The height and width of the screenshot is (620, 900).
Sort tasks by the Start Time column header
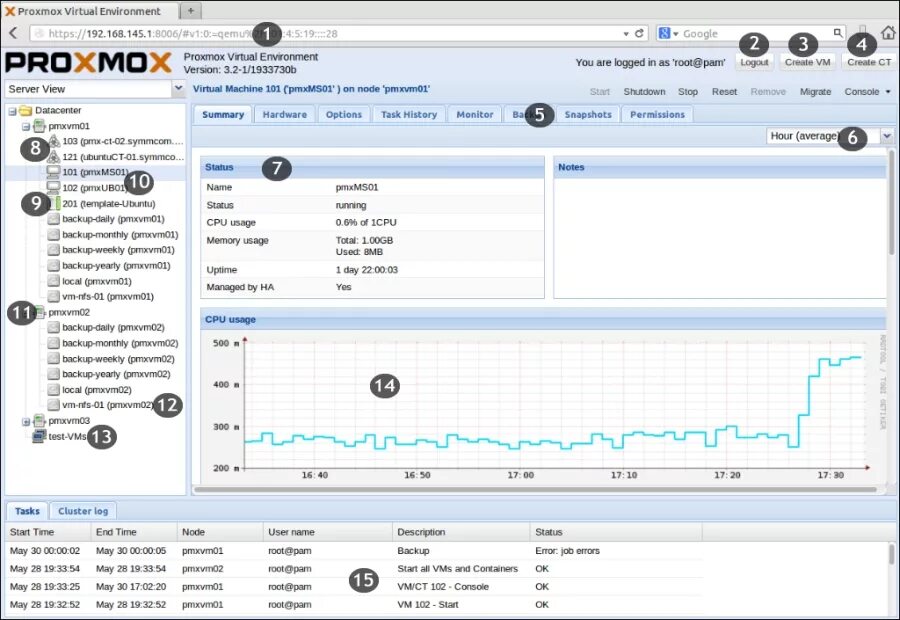pyautogui.click(x=48, y=532)
